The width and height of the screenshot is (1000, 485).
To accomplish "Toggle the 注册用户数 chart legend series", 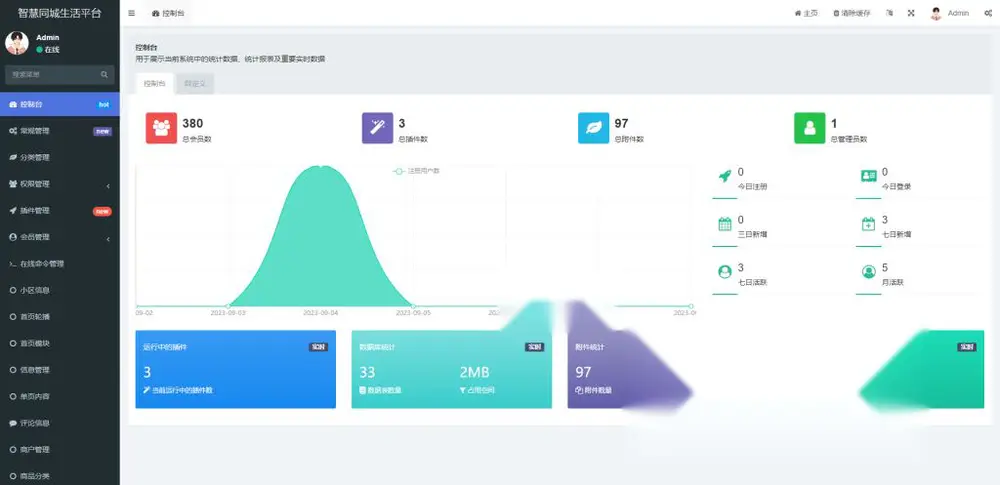I will 417,171.
